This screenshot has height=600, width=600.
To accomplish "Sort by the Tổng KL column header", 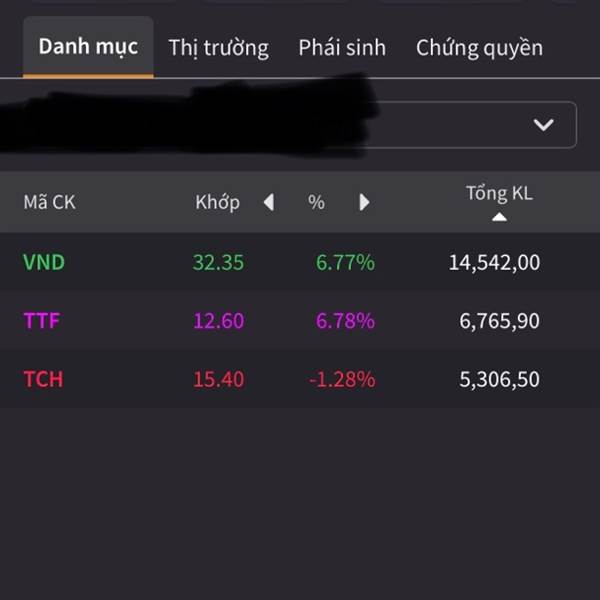I will tap(499, 193).
